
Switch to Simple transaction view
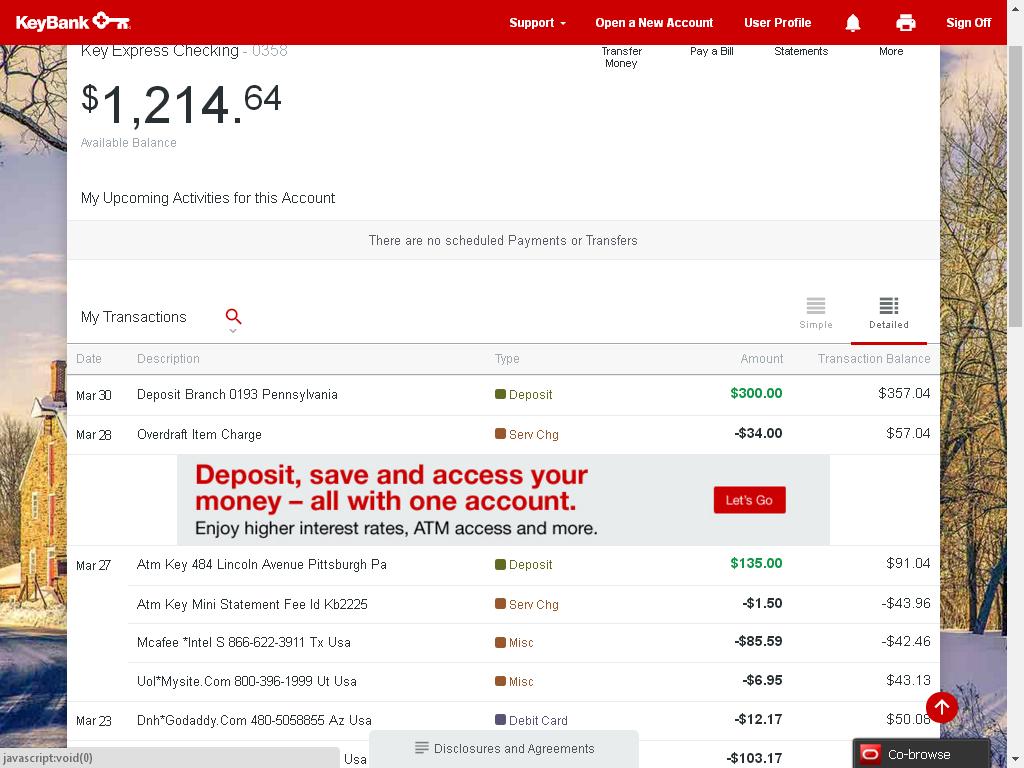[816, 313]
